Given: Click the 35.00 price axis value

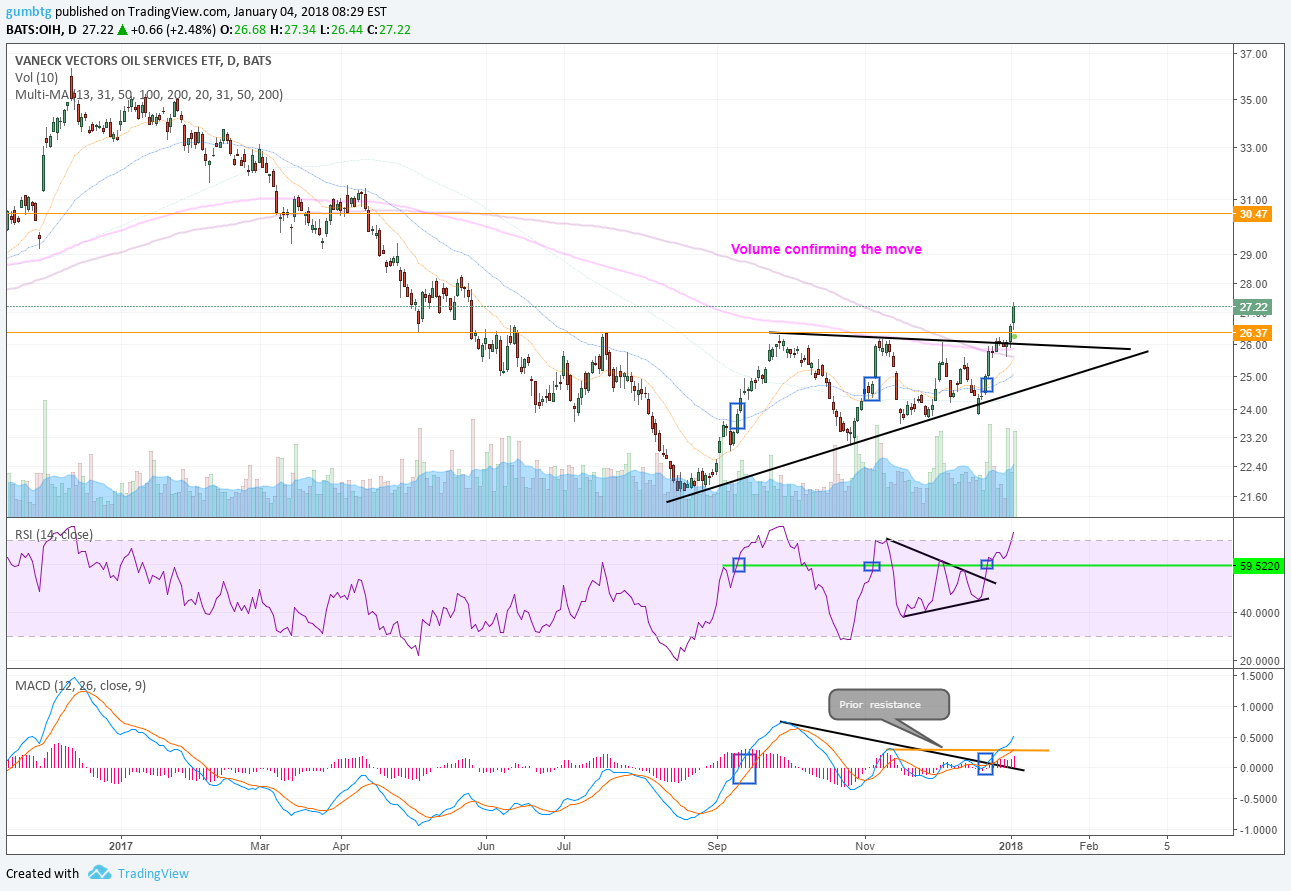Looking at the screenshot, I should coord(1254,100).
